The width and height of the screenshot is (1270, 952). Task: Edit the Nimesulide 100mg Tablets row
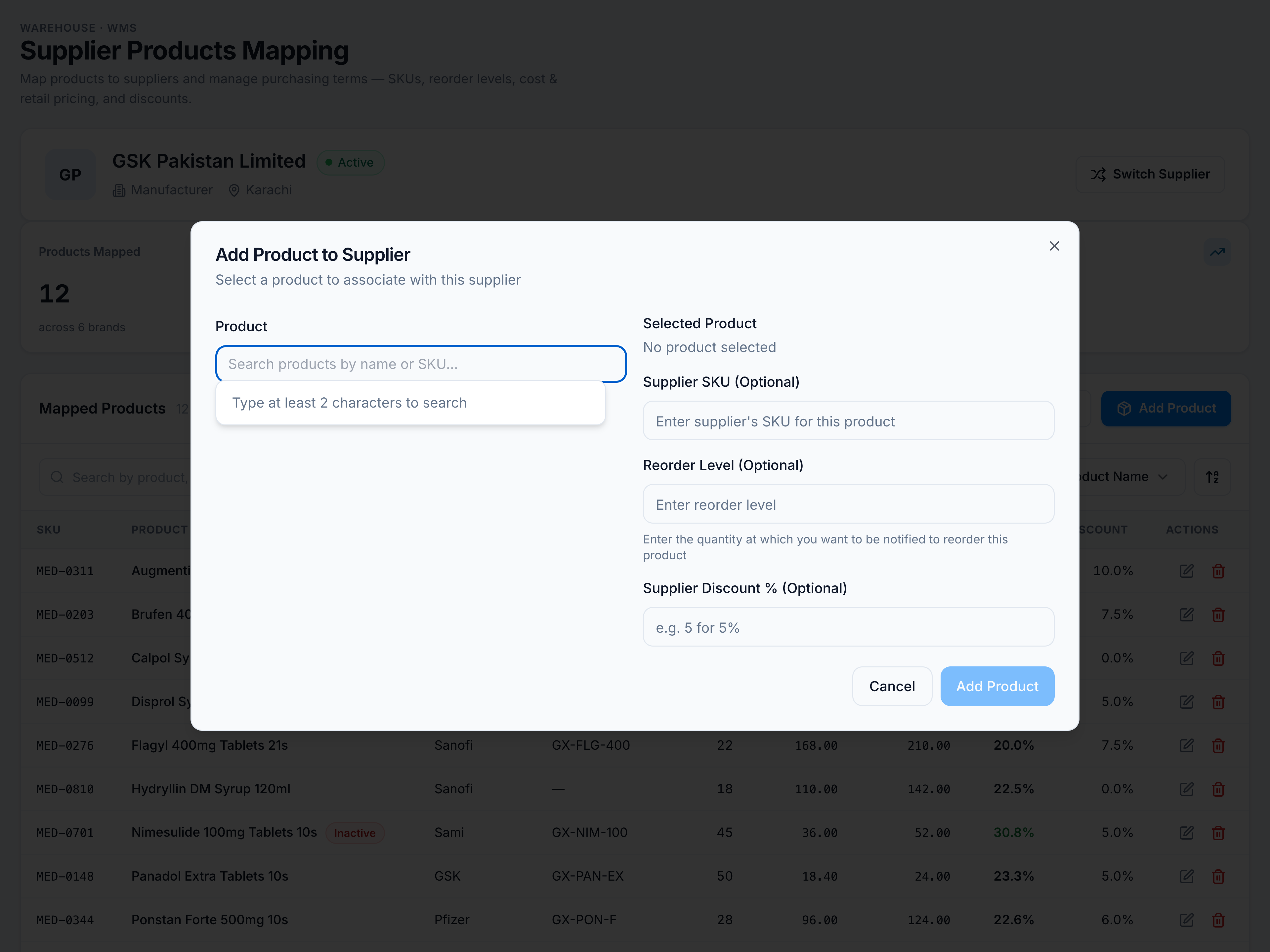tap(1187, 833)
